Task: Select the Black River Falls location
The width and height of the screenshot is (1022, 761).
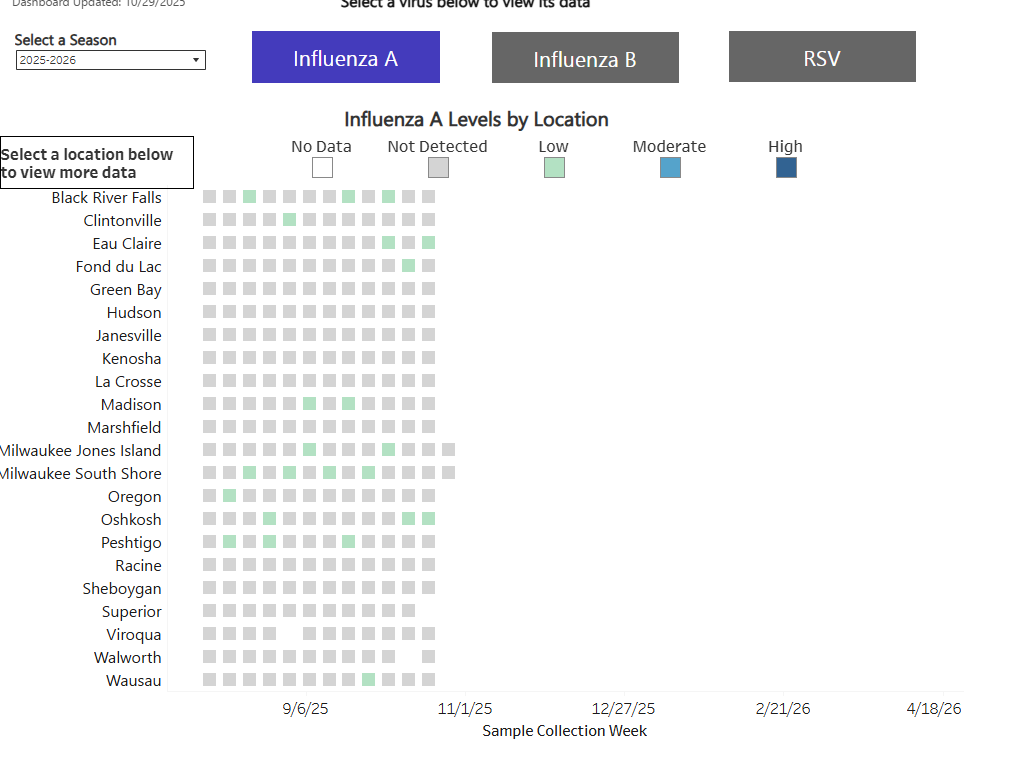Action: coord(107,197)
